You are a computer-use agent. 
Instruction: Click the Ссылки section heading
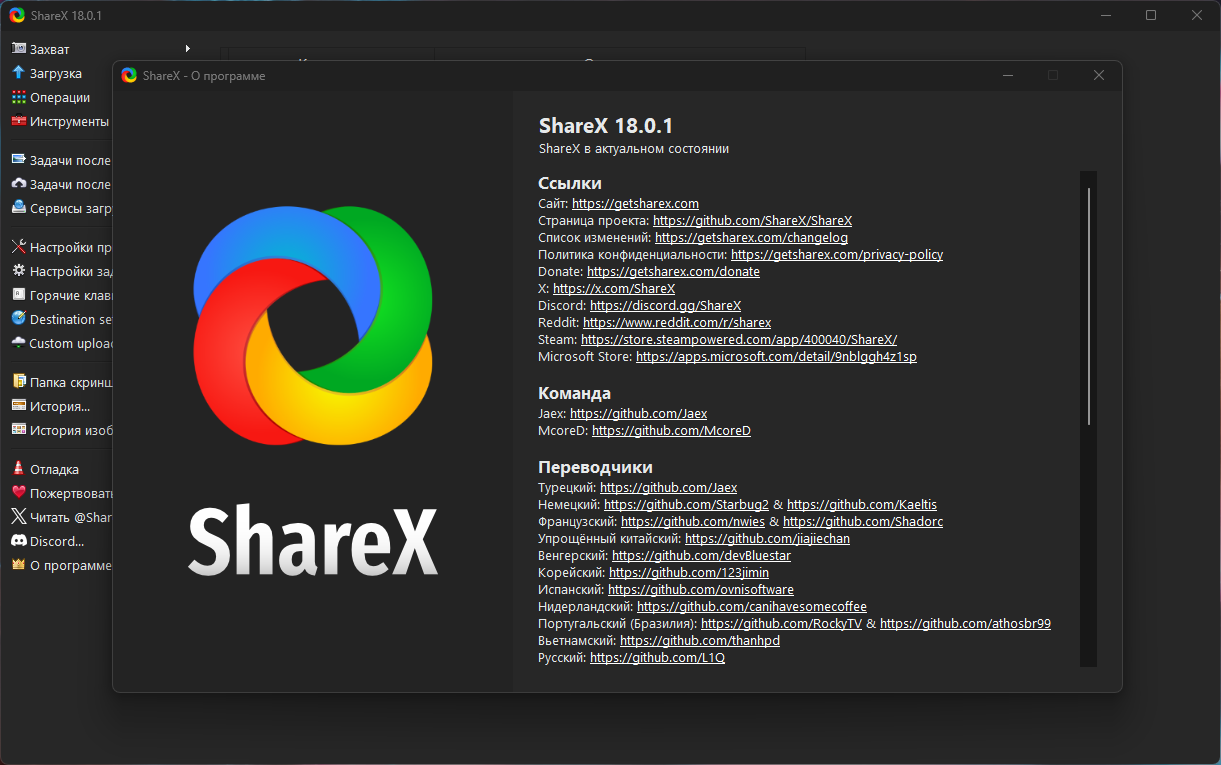570,183
